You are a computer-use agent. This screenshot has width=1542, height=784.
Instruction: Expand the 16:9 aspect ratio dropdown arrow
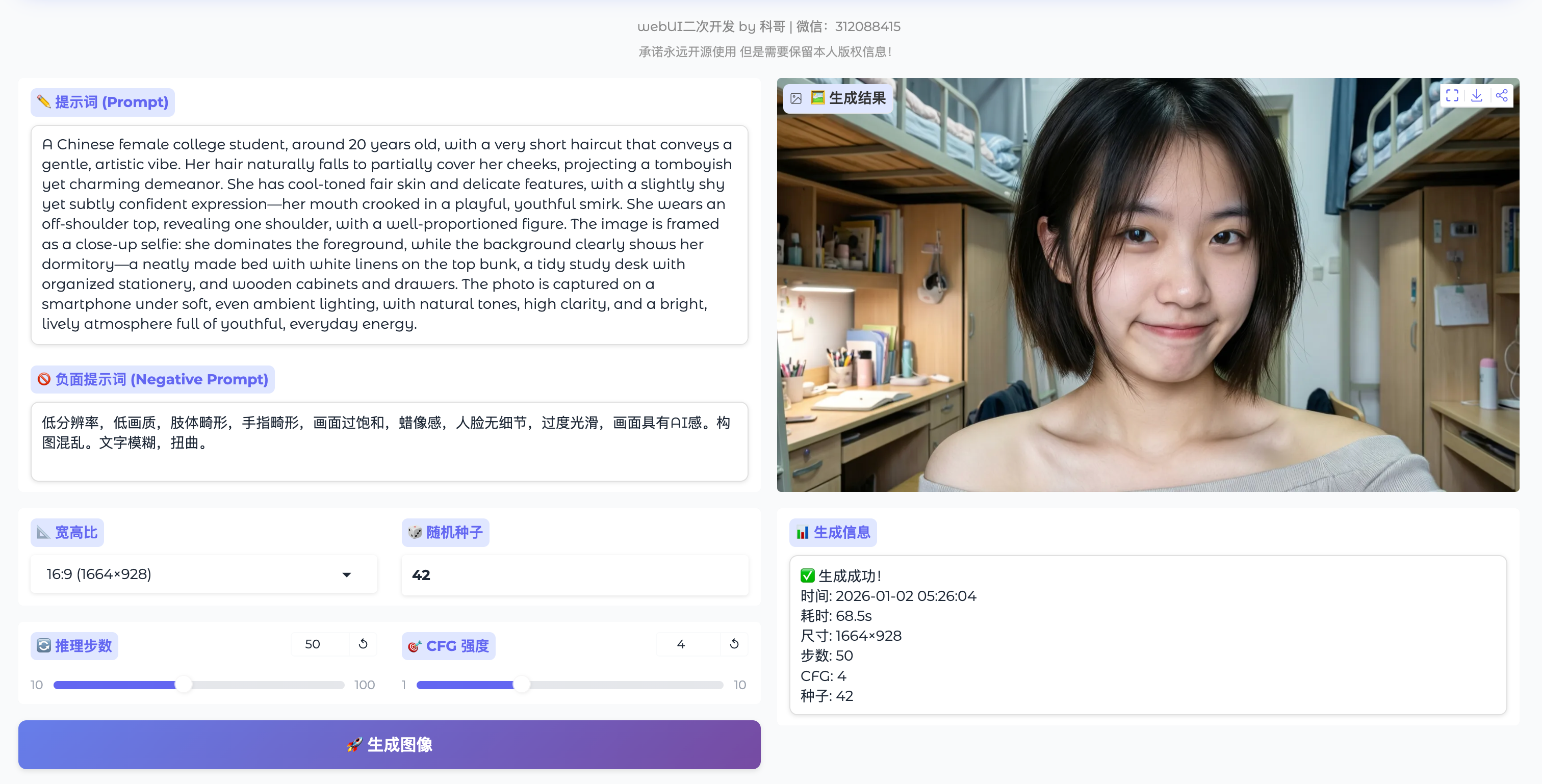coord(347,574)
